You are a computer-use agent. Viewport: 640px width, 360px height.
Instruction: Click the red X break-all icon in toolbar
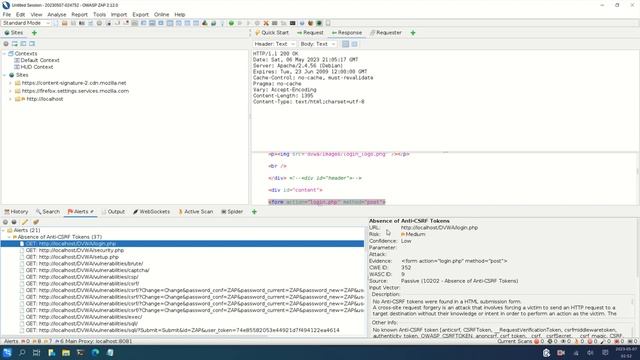[266, 23]
